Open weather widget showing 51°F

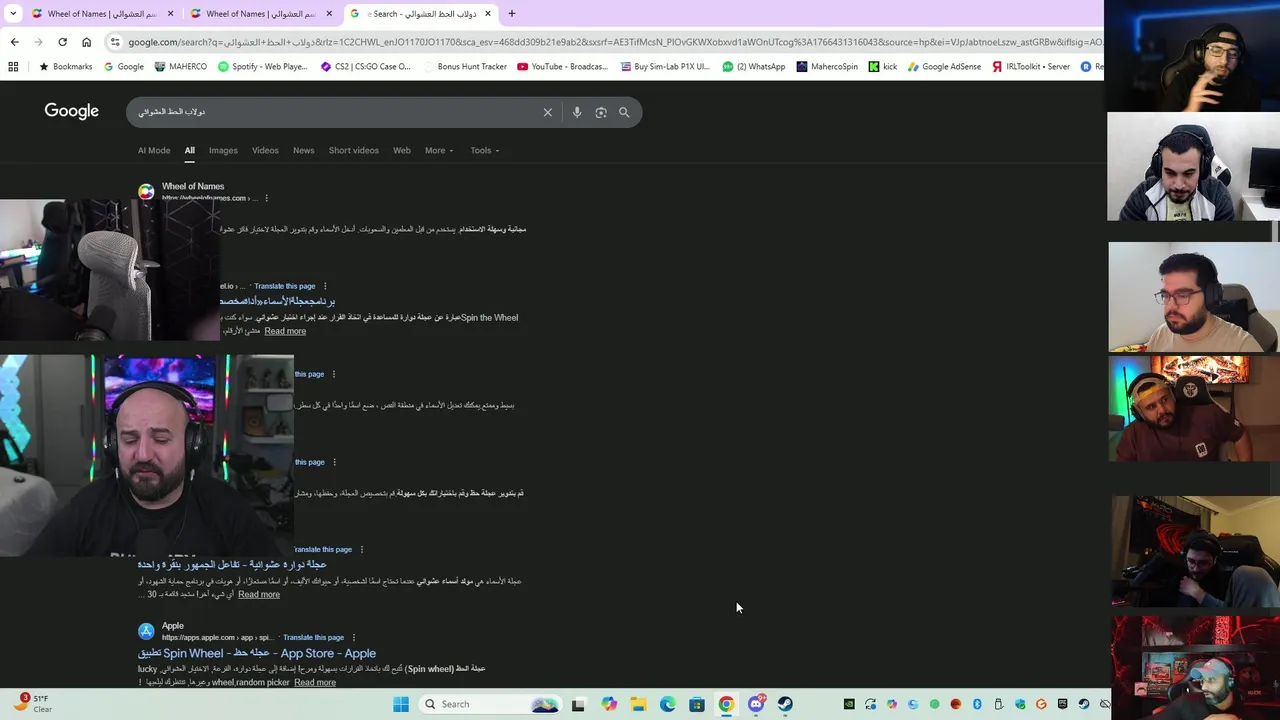(x=32, y=704)
